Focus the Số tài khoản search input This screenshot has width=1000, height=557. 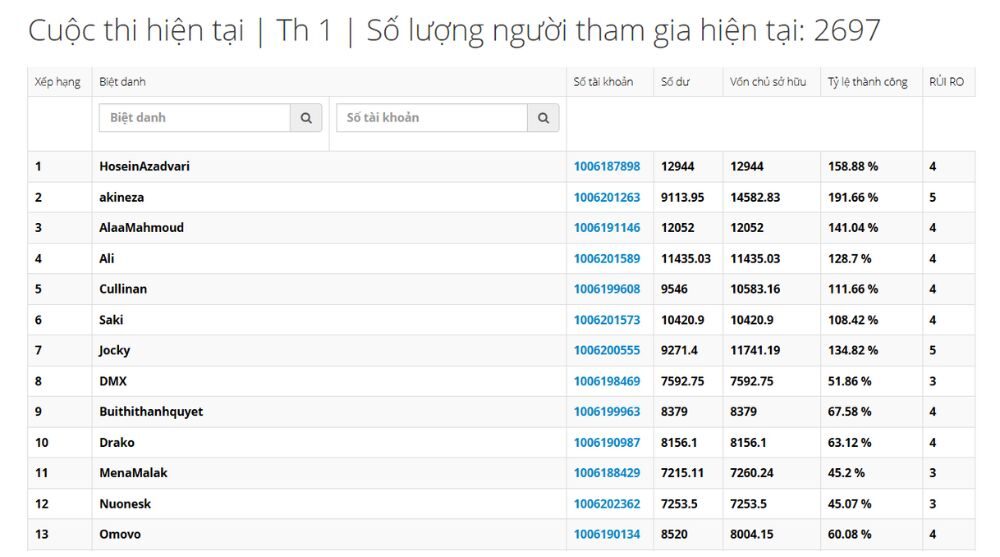coord(432,118)
